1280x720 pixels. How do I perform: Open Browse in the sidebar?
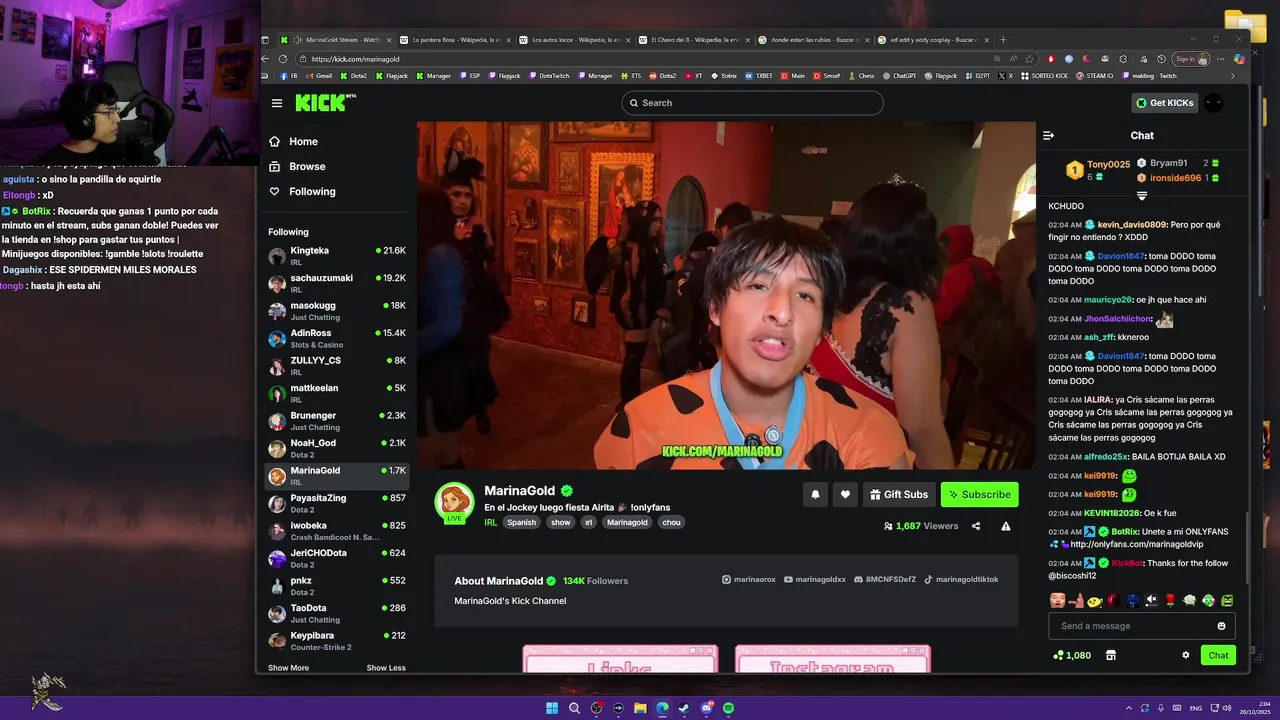tap(297, 167)
